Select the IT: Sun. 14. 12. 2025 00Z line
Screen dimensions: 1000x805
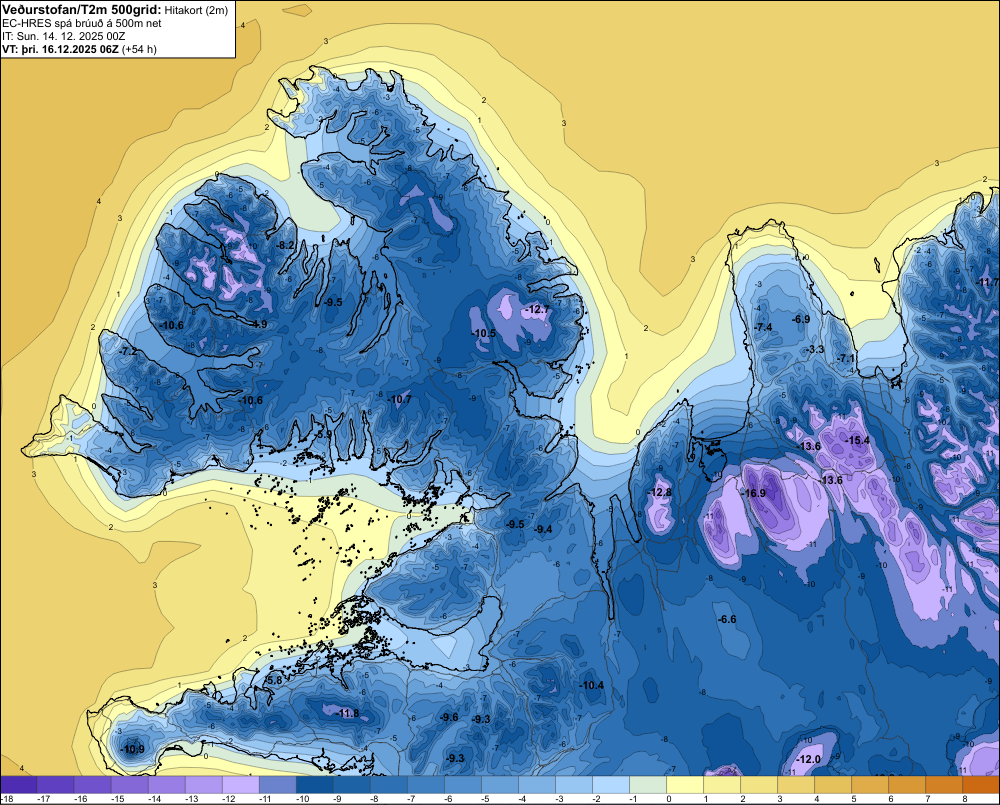click(64, 36)
